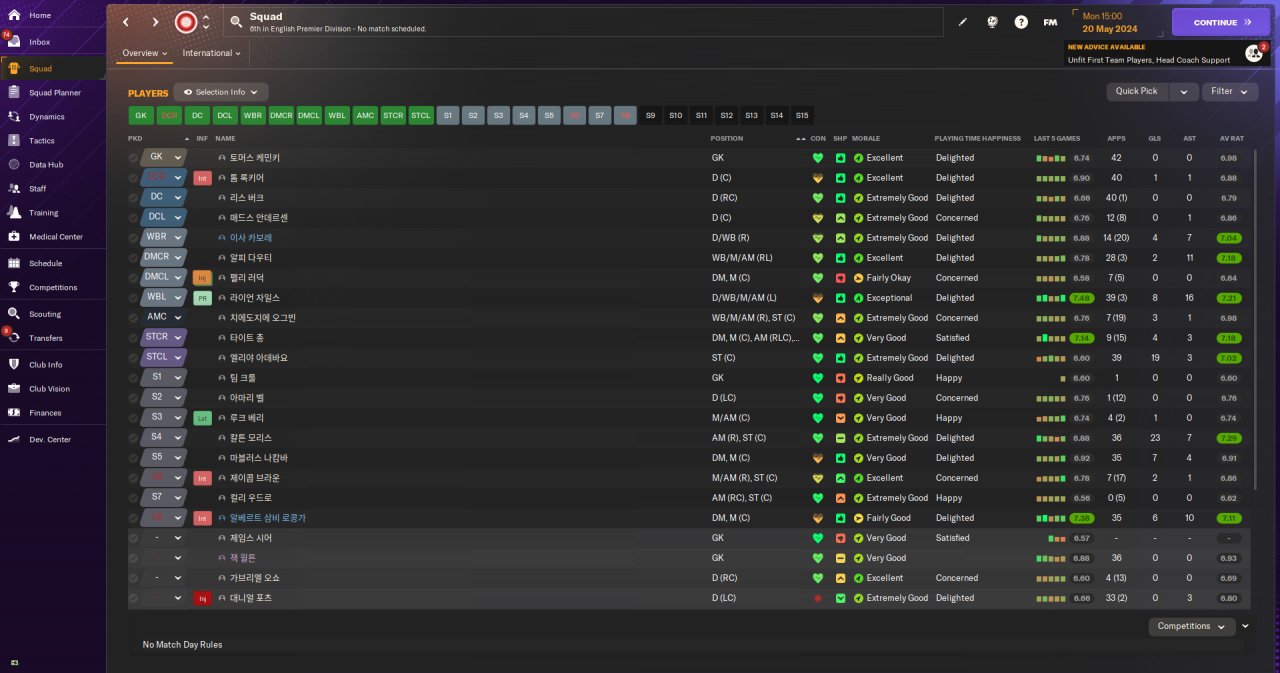Select the STCL position chip

[x=421, y=116]
